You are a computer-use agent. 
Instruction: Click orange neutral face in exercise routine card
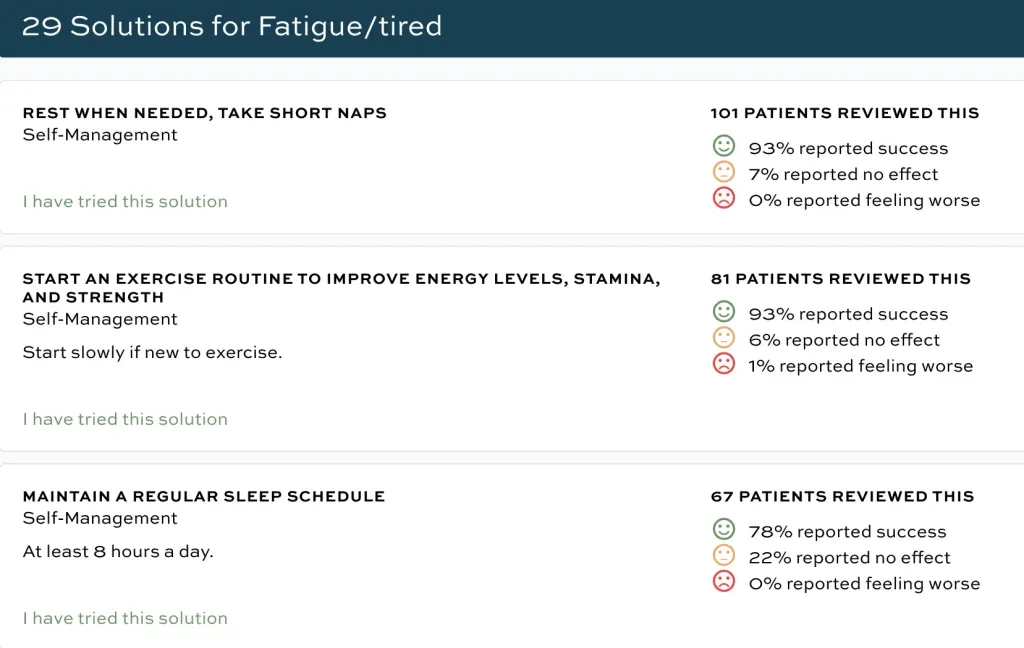[x=723, y=339]
